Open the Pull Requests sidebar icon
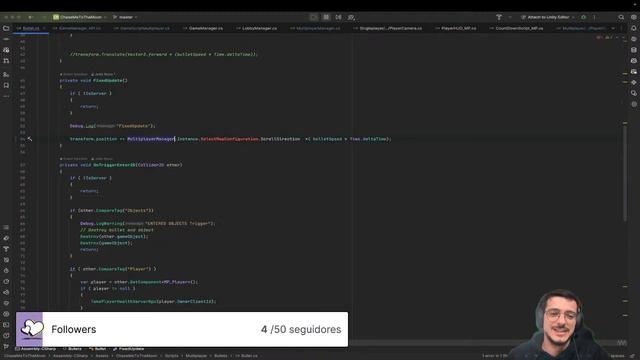The height and width of the screenshot is (360, 640). pos(6,61)
